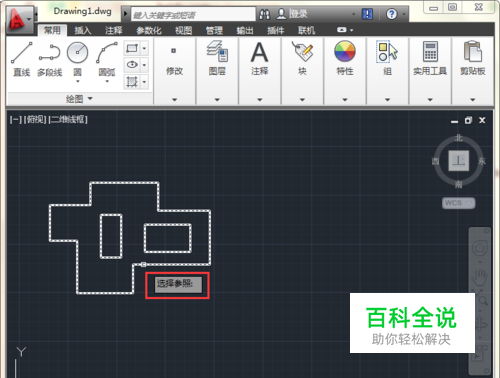Click the ViewCube South (南) direction
The height and width of the screenshot is (378, 500).
coord(459,184)
